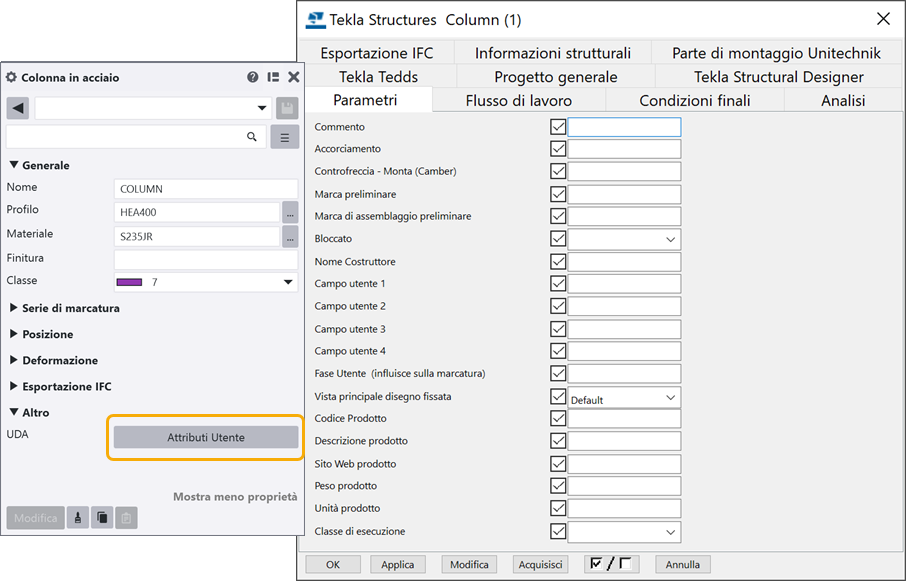Click the Attributi Utente button
This screenshot has height=581, width=906.
point(205,437)
